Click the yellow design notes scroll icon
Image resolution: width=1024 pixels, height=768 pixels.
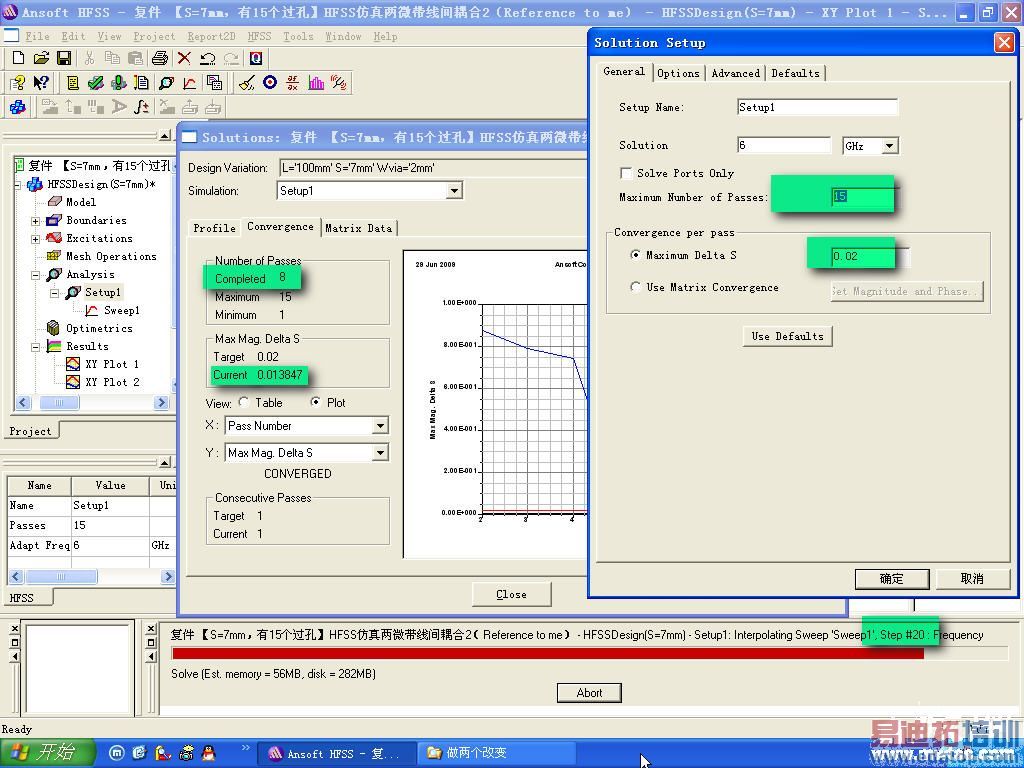73,83
